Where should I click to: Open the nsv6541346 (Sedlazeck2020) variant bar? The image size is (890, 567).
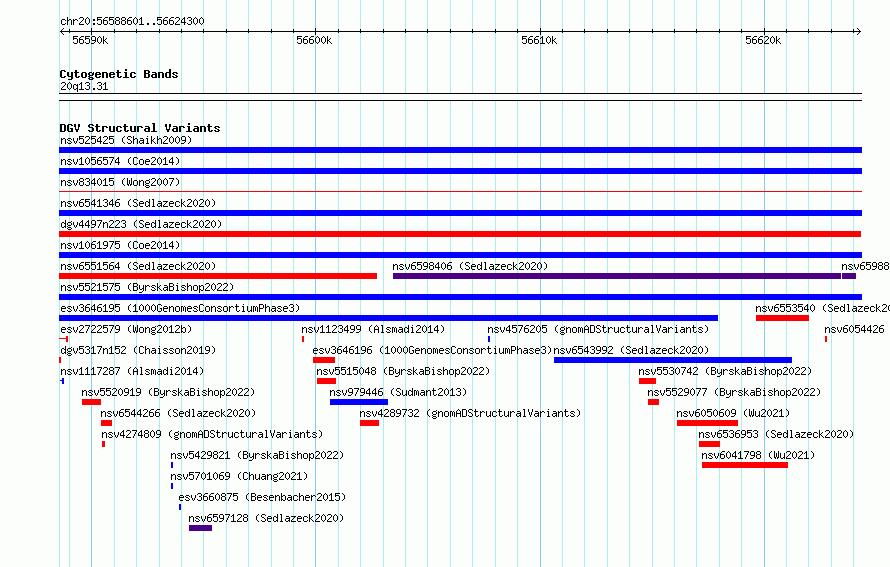pyautogui.click(x=460, y=213)
